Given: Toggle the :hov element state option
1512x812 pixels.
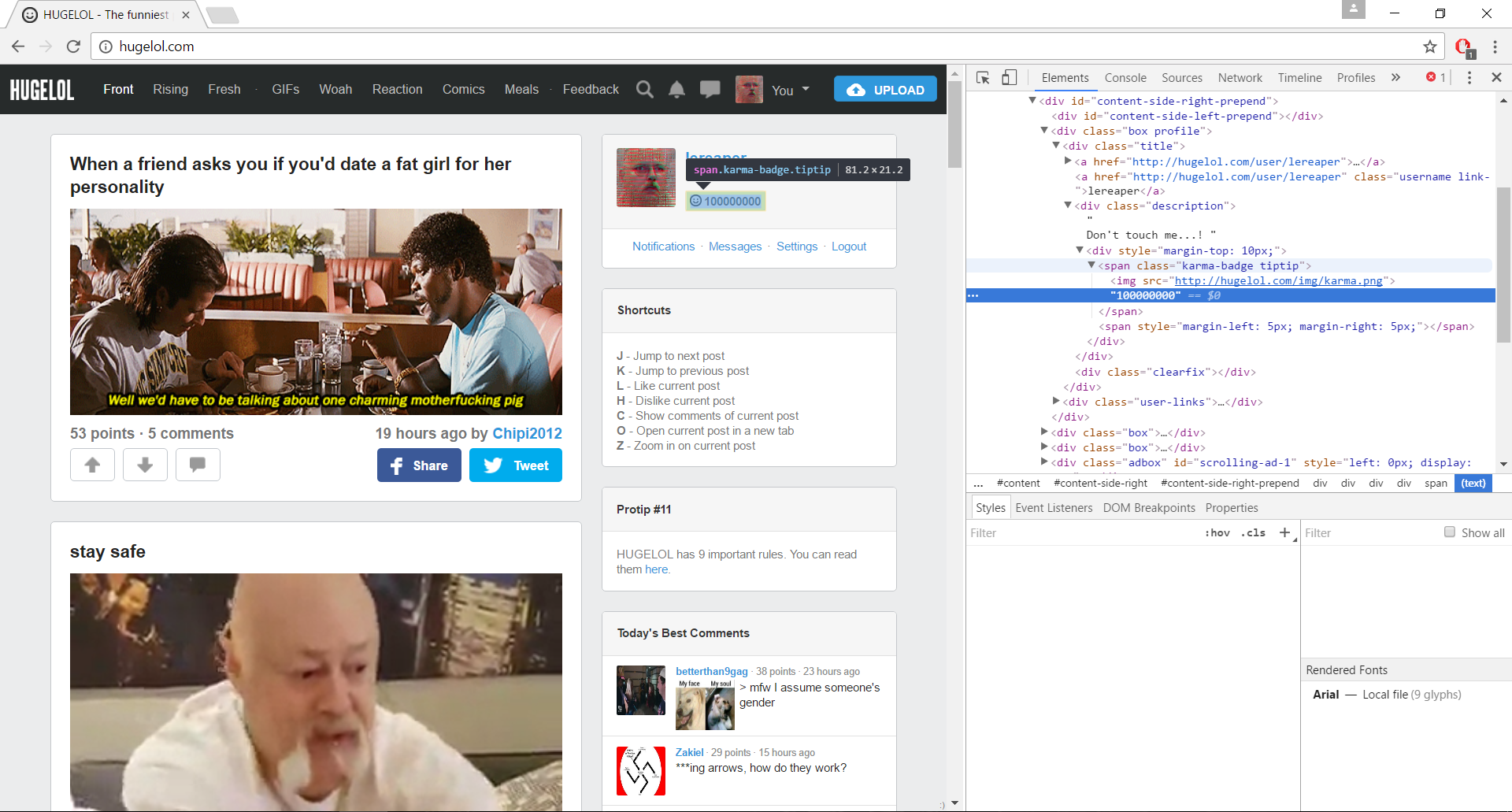Looking at the screenshot, I should click(x=1217, y=532).
